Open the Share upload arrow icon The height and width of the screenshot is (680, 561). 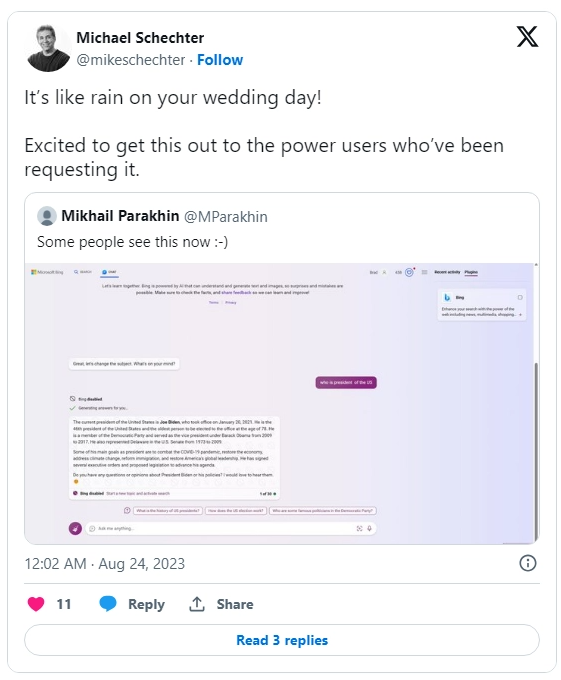197,604
